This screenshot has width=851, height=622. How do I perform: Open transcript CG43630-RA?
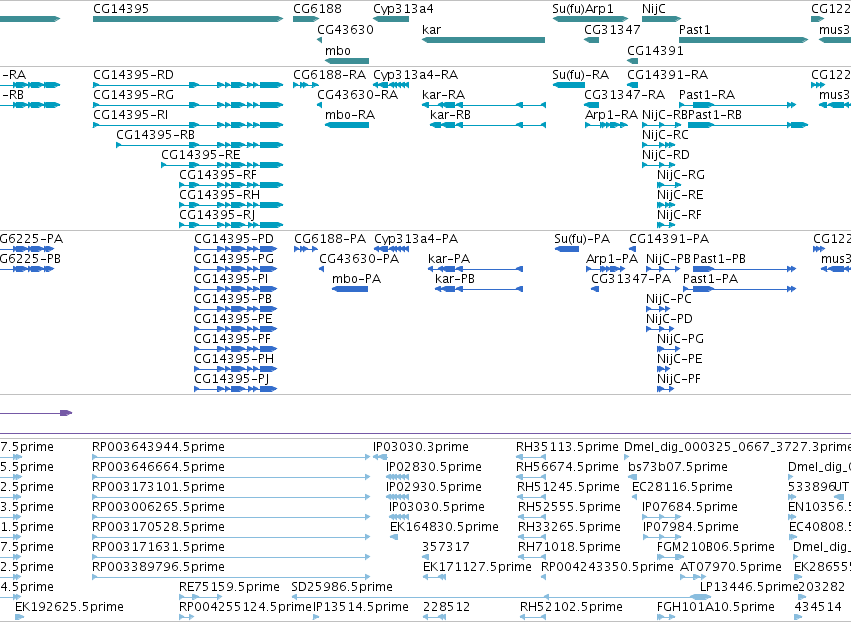coord(357,94)
